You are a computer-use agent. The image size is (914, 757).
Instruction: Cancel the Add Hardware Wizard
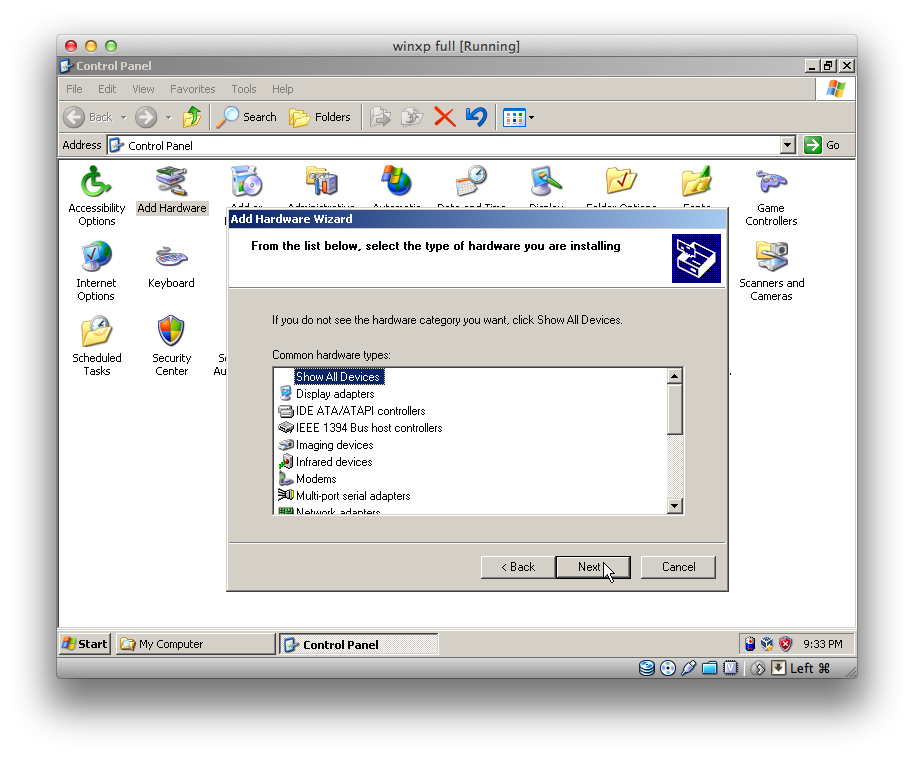(678, 567)
